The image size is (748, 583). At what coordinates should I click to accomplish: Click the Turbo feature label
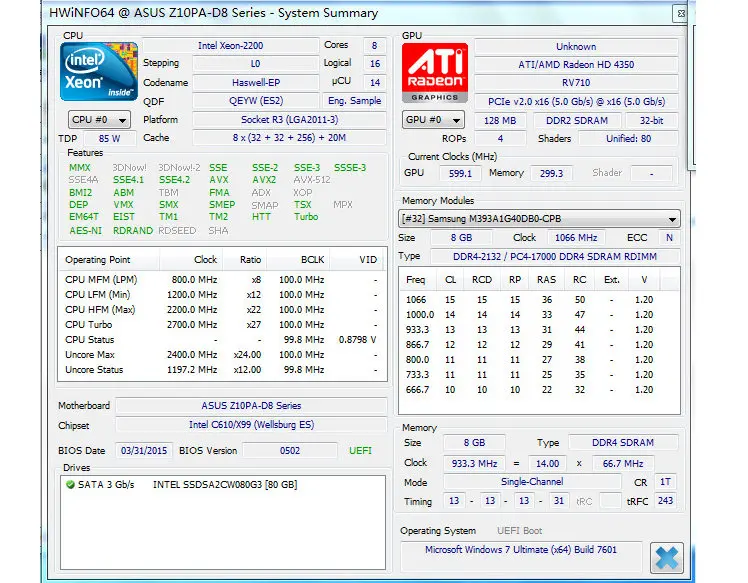[x=306, y=217]
